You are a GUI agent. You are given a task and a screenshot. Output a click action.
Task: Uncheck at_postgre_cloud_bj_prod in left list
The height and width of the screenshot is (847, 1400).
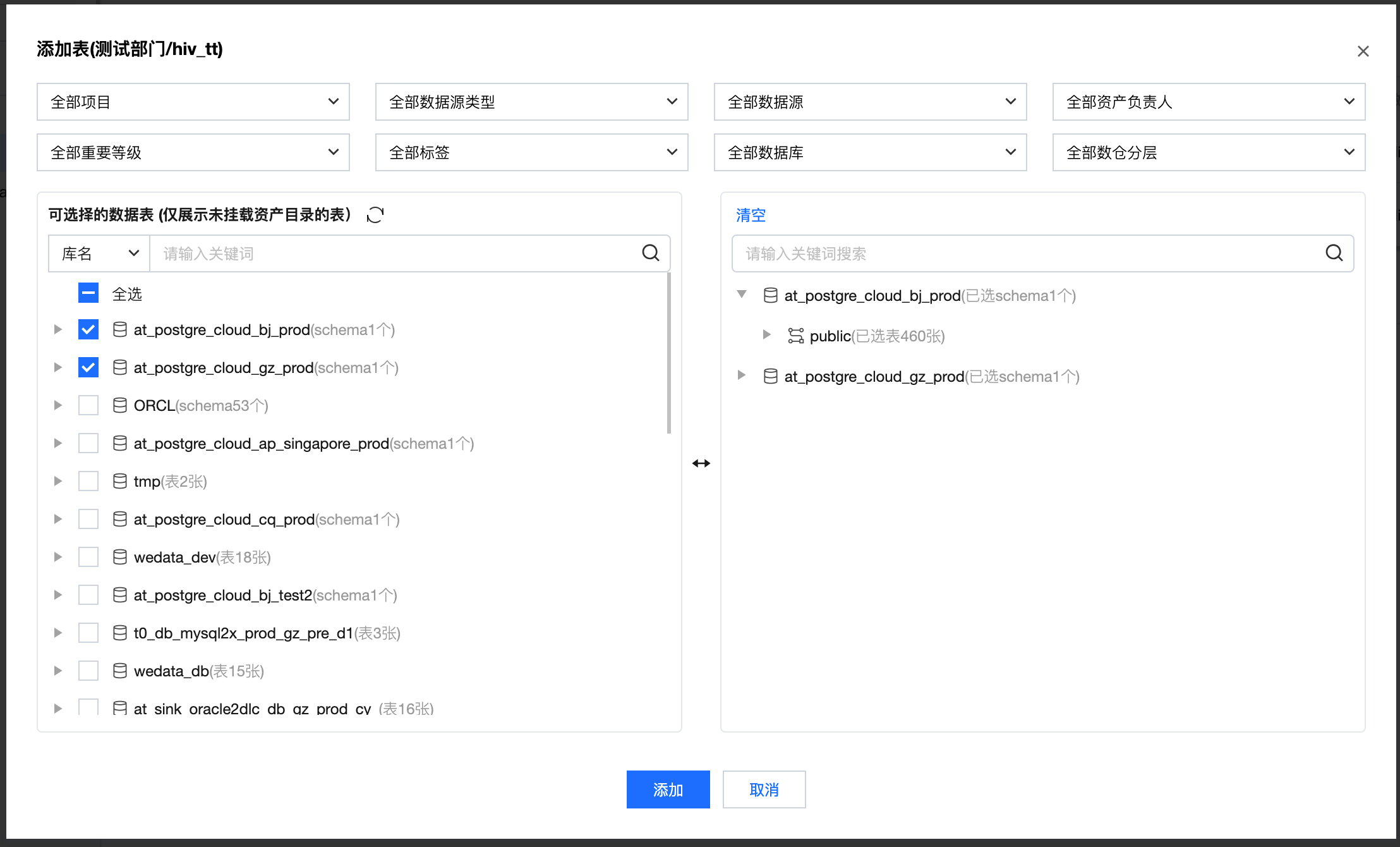click(88, 329)
